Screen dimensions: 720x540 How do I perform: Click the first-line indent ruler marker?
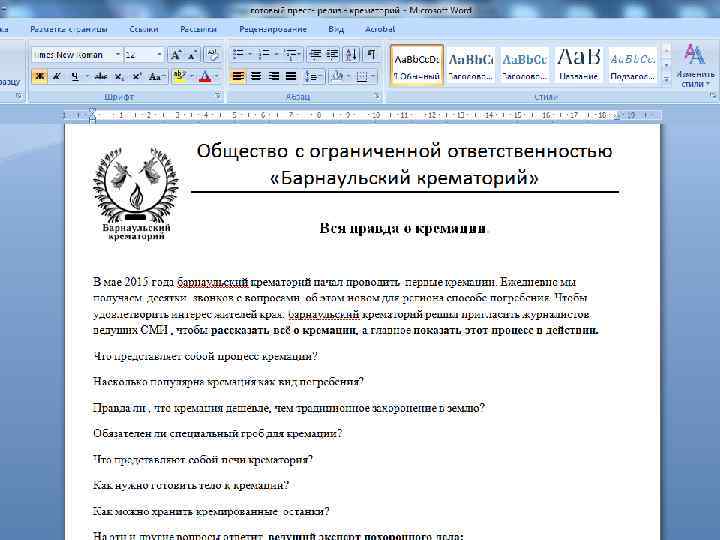92,112
